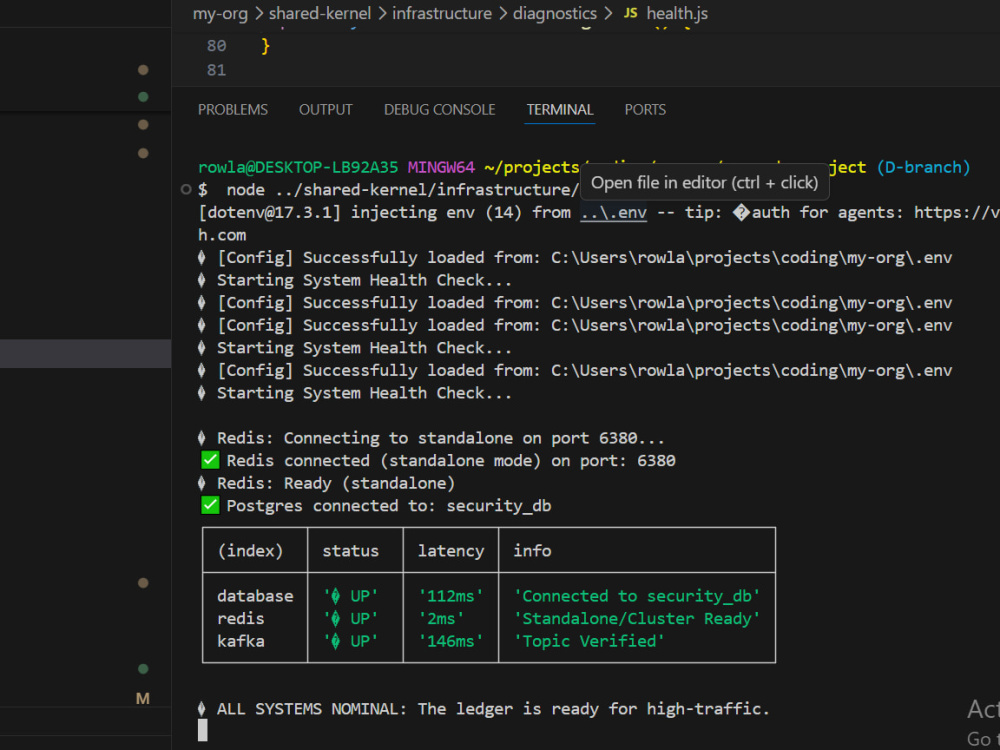Click the '2ms' latency value
Image resolution: width=1000 pixels, height=750 pixels.
[x=441, y=619]
